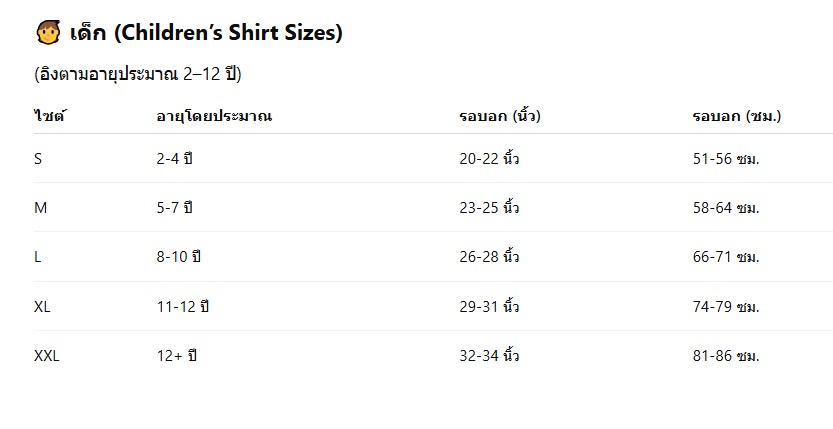Click the XXL size cell
833x429 pixels.
(47, 356)
